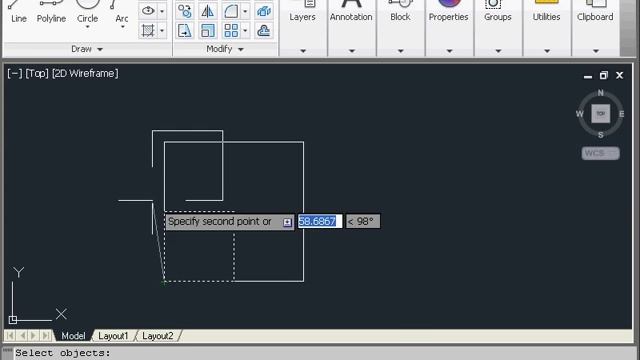Click the angle field showing 98°
The width and height of the screenshot is (640, 360).
pos(363,221)
